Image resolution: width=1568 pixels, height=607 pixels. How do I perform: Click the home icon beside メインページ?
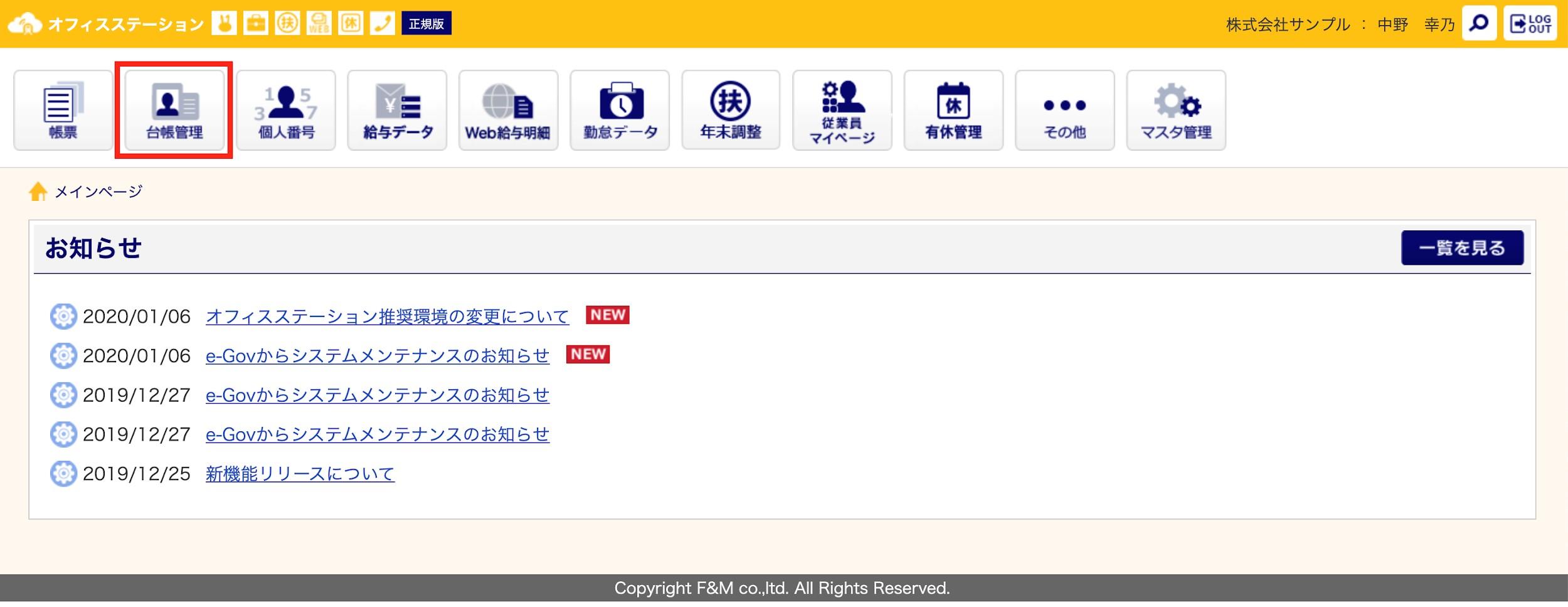[38, 191]
